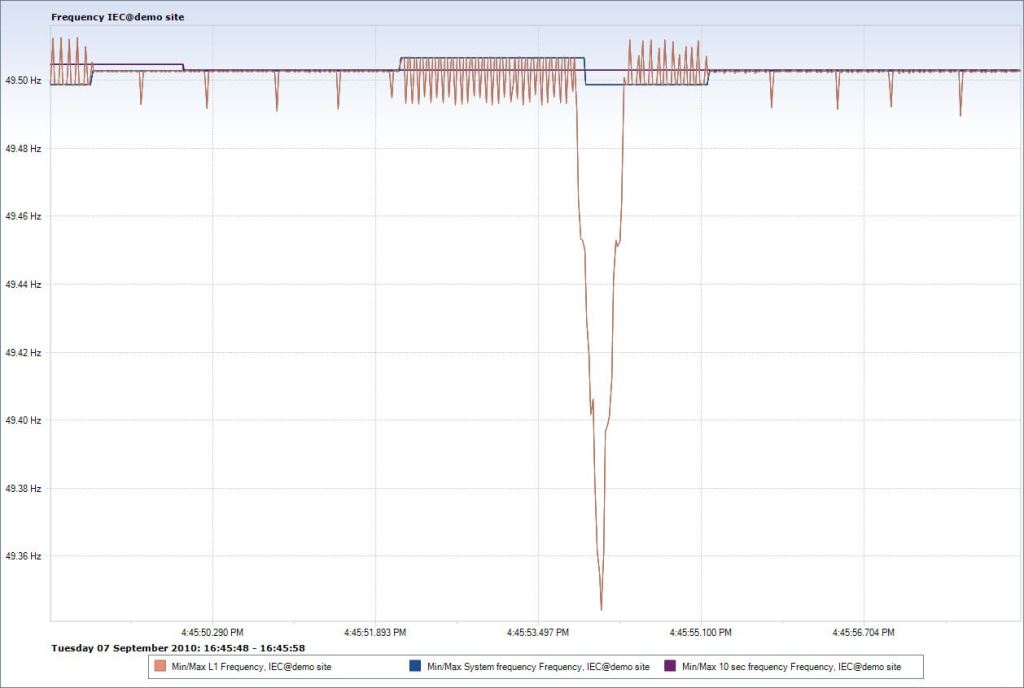
Task: Click the lowest point of the frequency dip
Action: coord(601,608)
